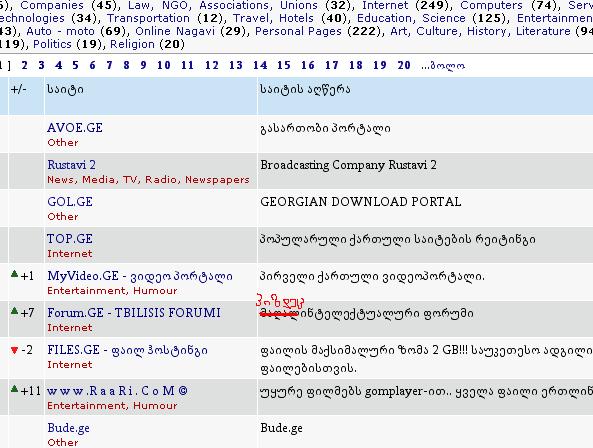
Task: Open the Bude.ge site link
Action: [68, 428]
